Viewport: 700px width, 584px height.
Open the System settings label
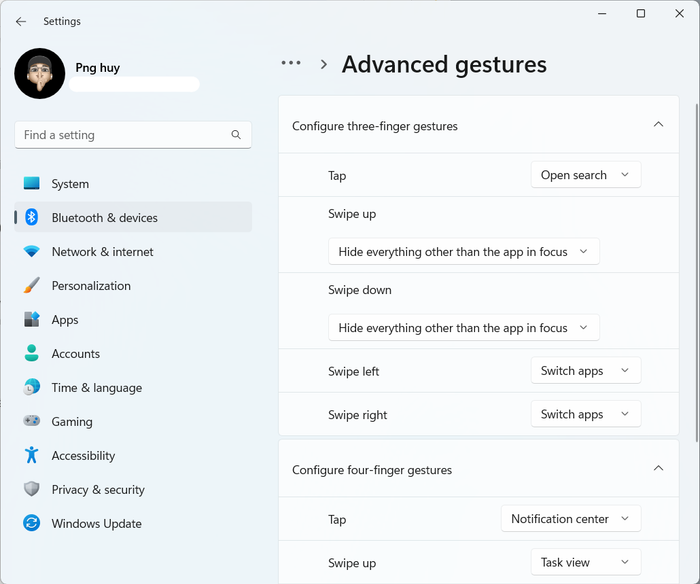(x=70, y=184)
